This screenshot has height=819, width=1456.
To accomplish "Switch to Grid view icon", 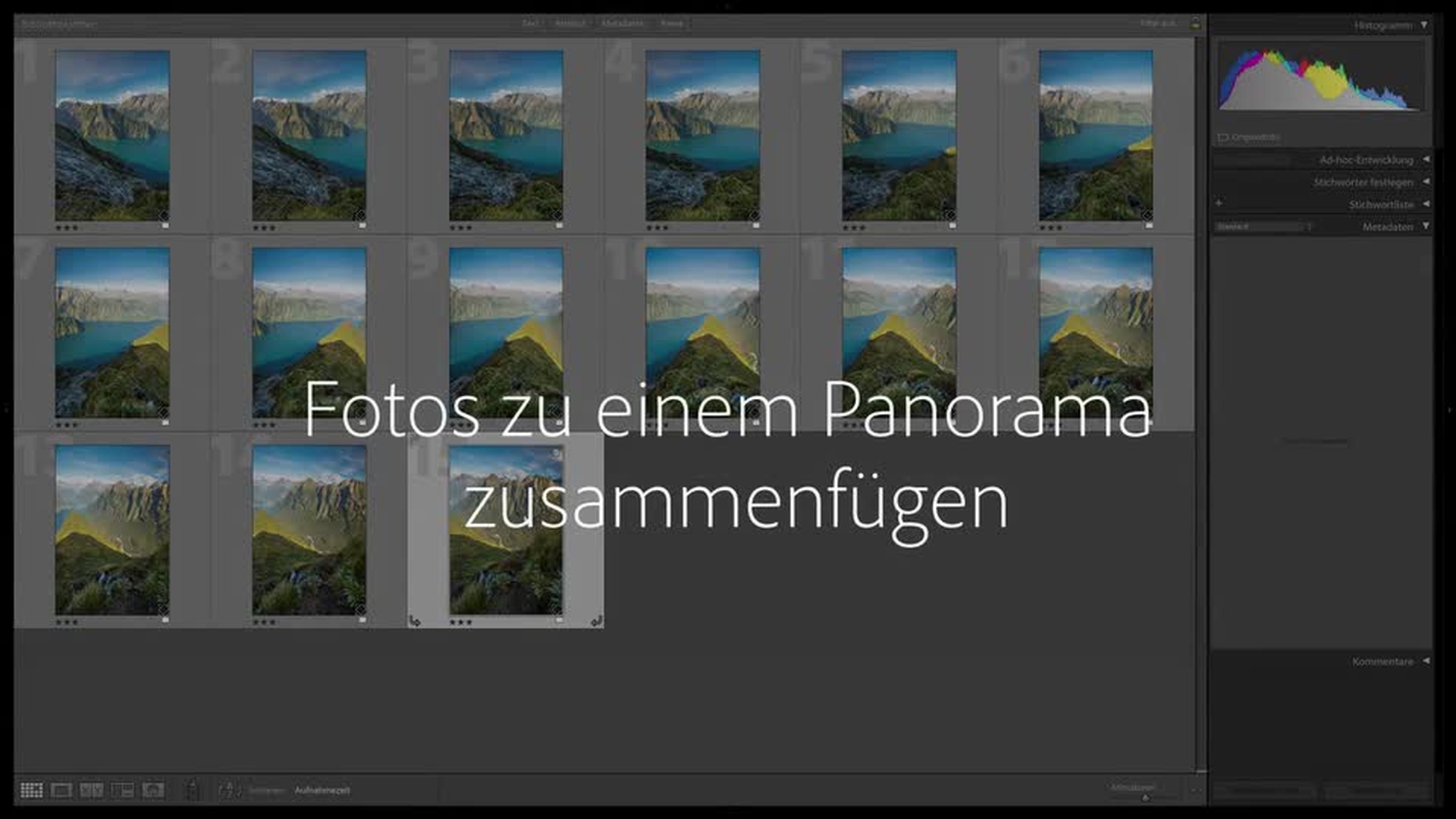I will coord(31,790).
